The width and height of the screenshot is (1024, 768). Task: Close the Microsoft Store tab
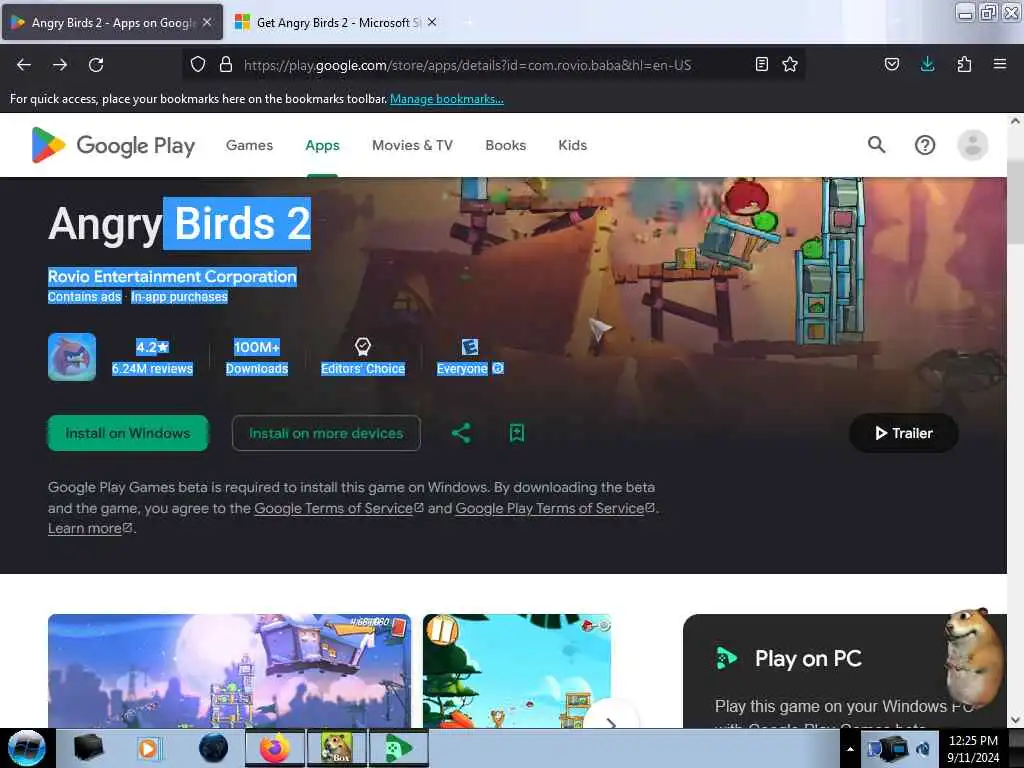click(x=432, y=22)
